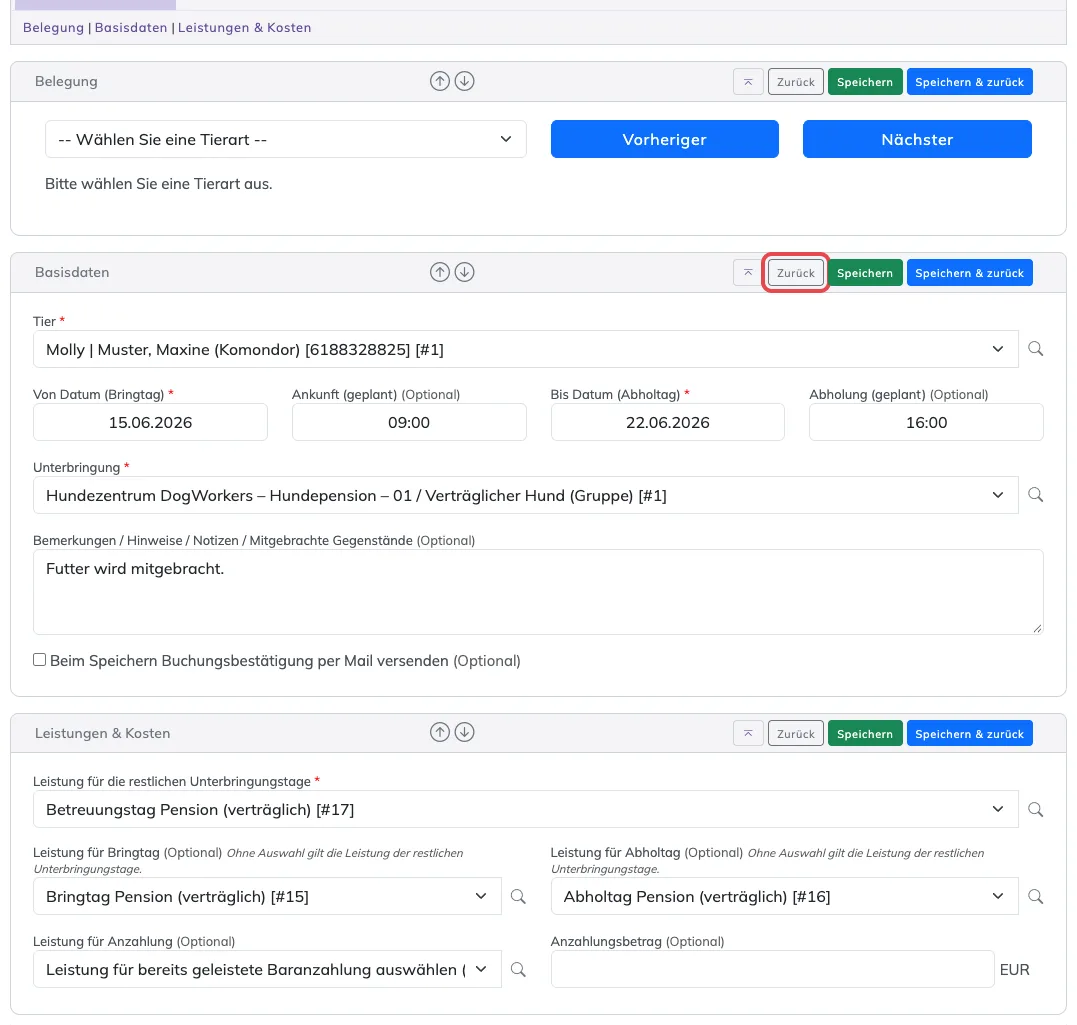The width and height of the screenshot is (1077, 1025).
Task: Go to the Vorheriger entry
Action: tap(665, 139)
